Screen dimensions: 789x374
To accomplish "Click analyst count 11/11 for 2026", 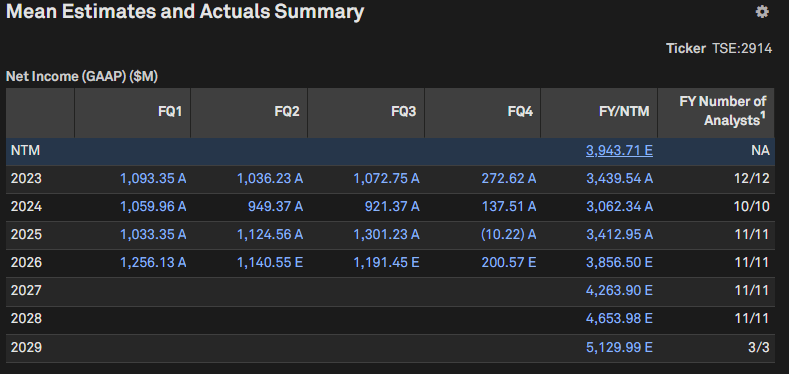I will click(752, 262).
